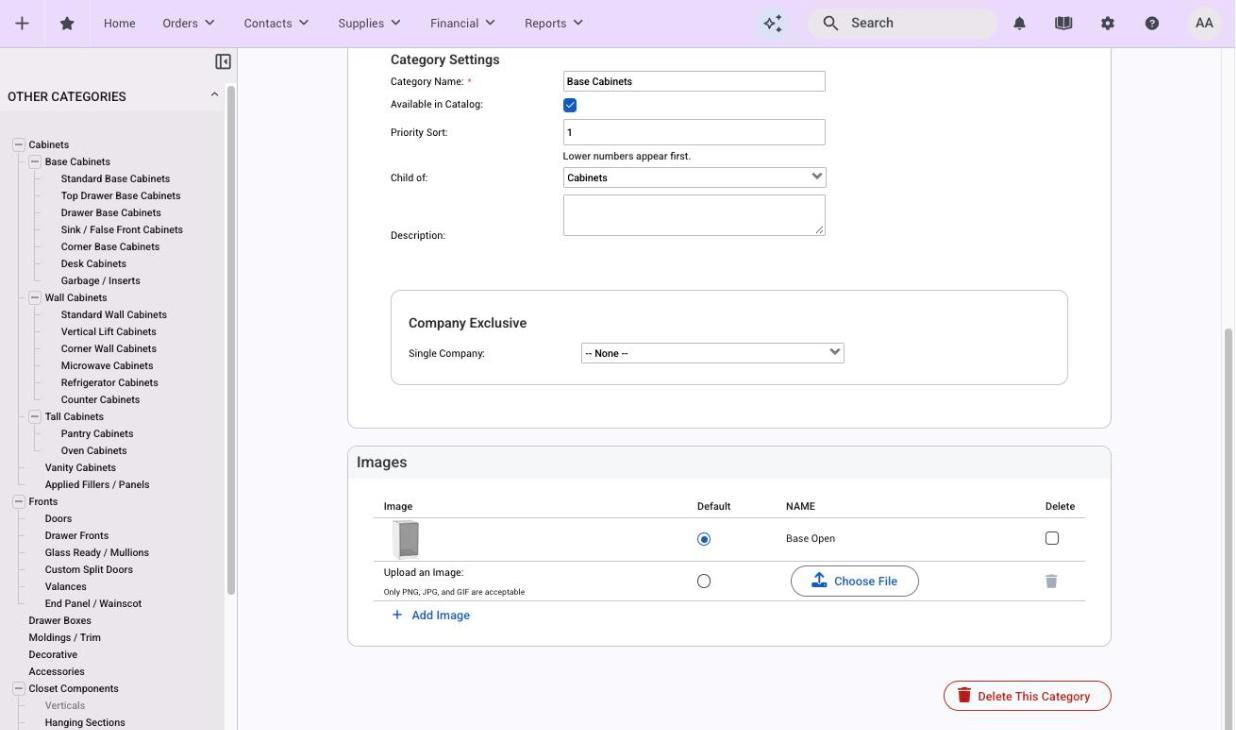Select Applied Fillers / Panels

97,485
